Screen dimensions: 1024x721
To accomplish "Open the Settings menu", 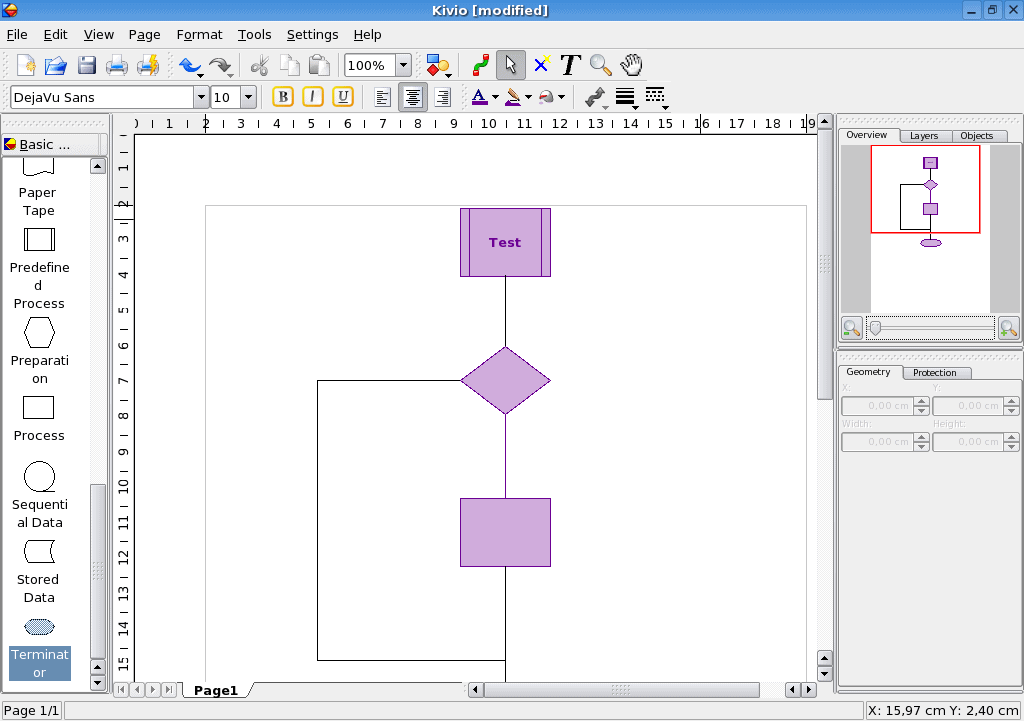I will click(312, 35).
